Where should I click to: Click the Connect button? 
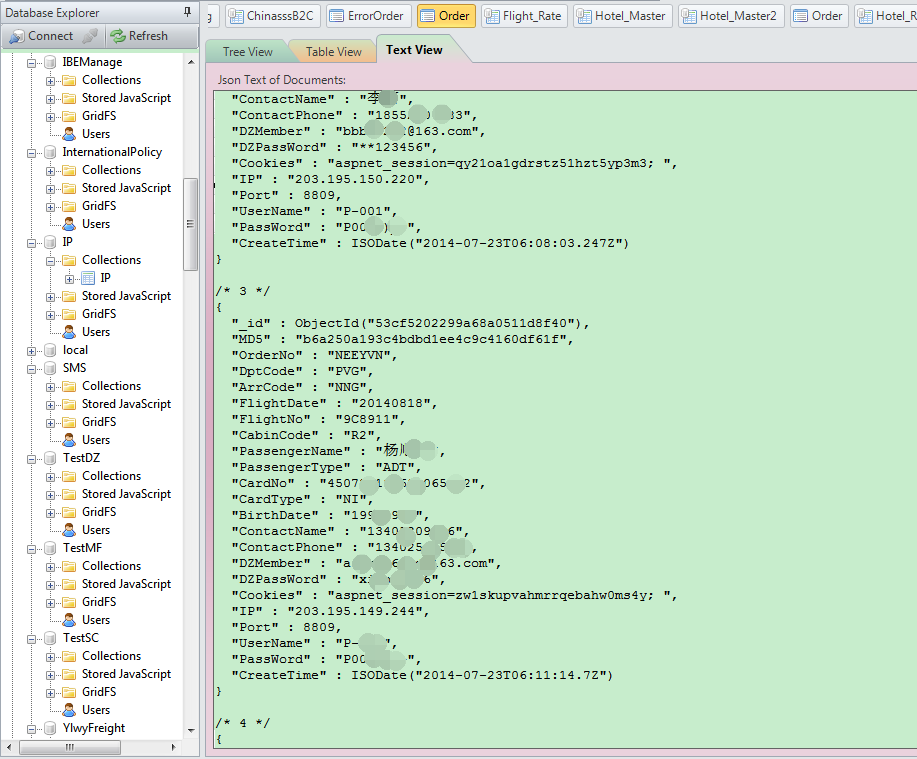coord(42,36)
